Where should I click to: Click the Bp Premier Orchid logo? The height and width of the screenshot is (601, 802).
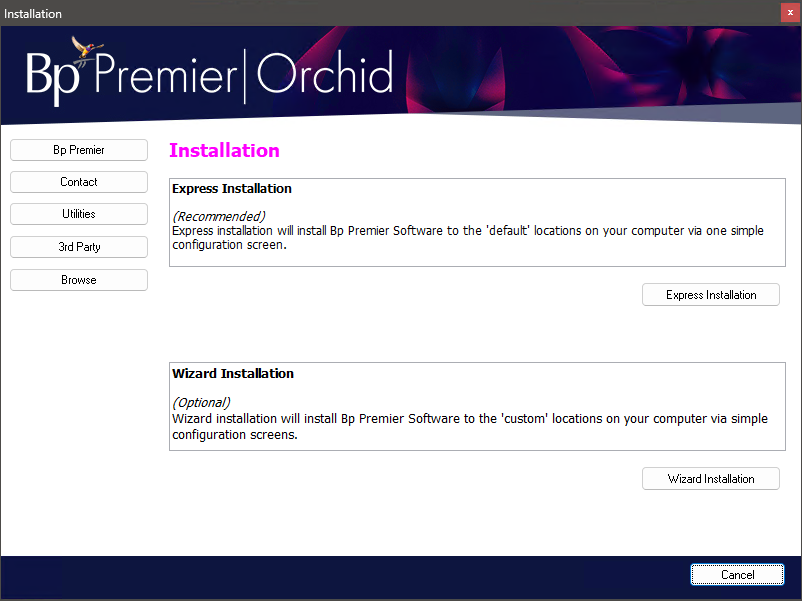pyautogui.click(x=210, y=73)
